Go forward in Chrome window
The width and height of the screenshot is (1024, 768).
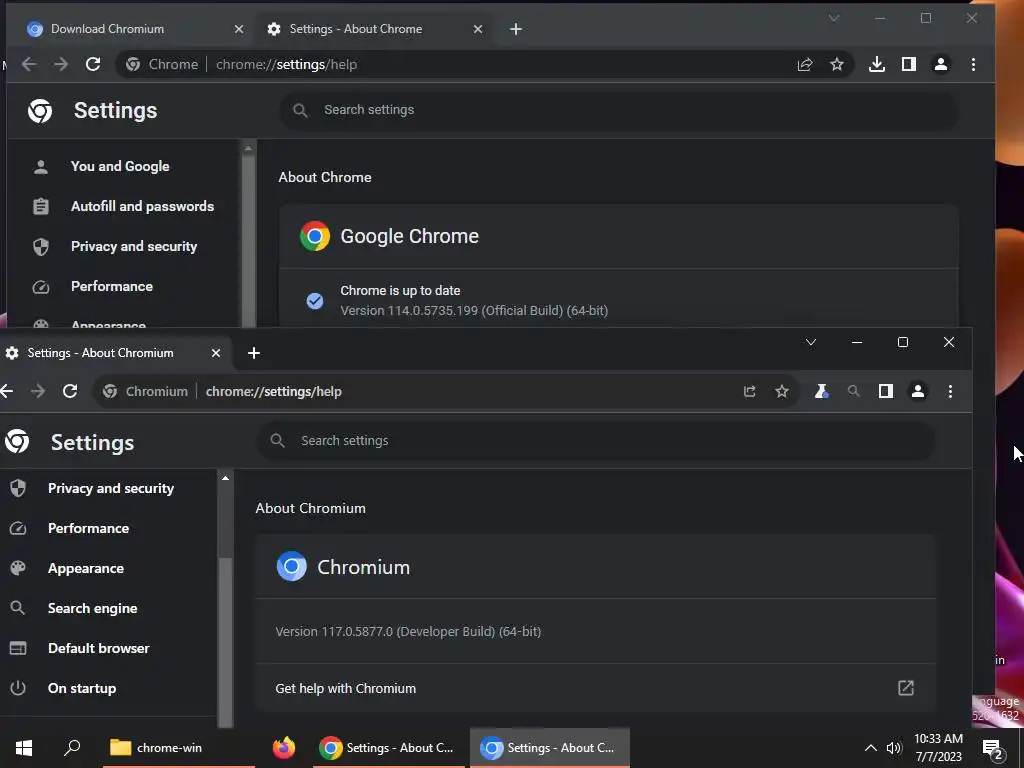coord(61,64)
